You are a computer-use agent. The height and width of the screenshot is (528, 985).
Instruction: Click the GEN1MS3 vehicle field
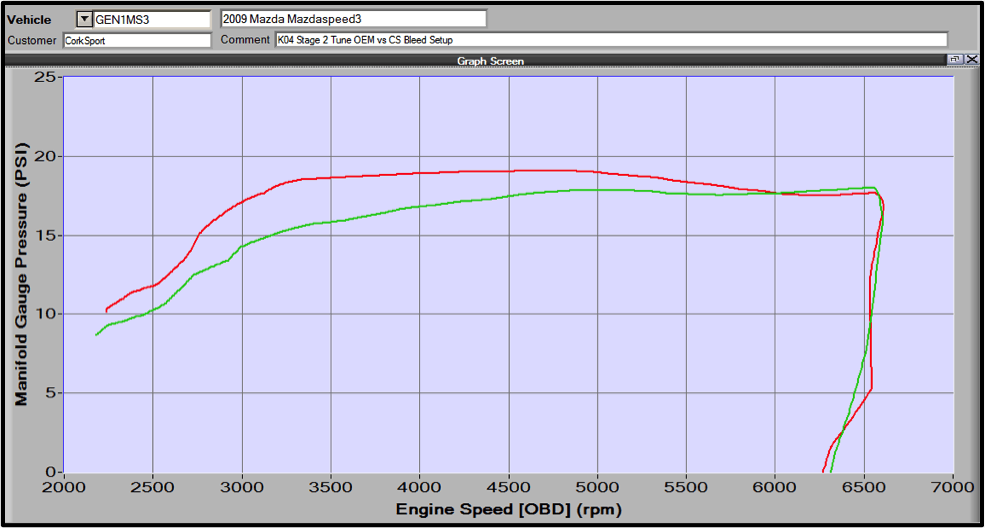point(151,19)
